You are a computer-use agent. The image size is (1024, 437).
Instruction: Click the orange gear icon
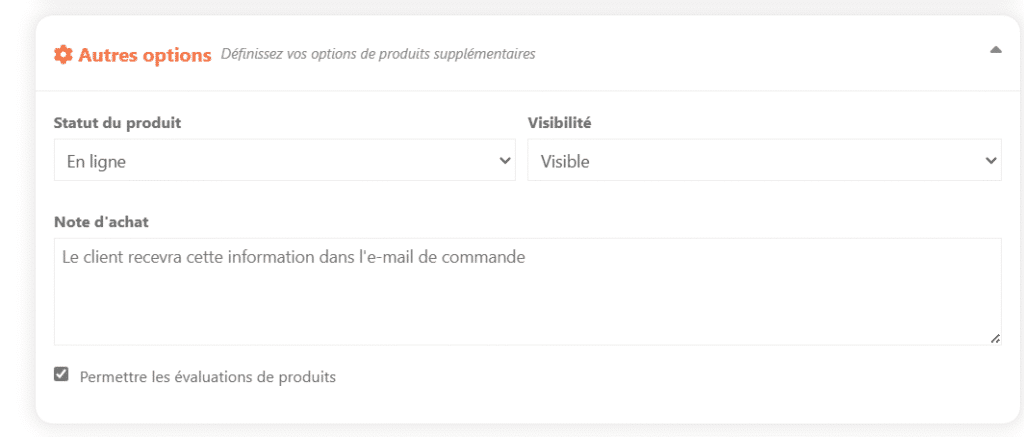63,54
